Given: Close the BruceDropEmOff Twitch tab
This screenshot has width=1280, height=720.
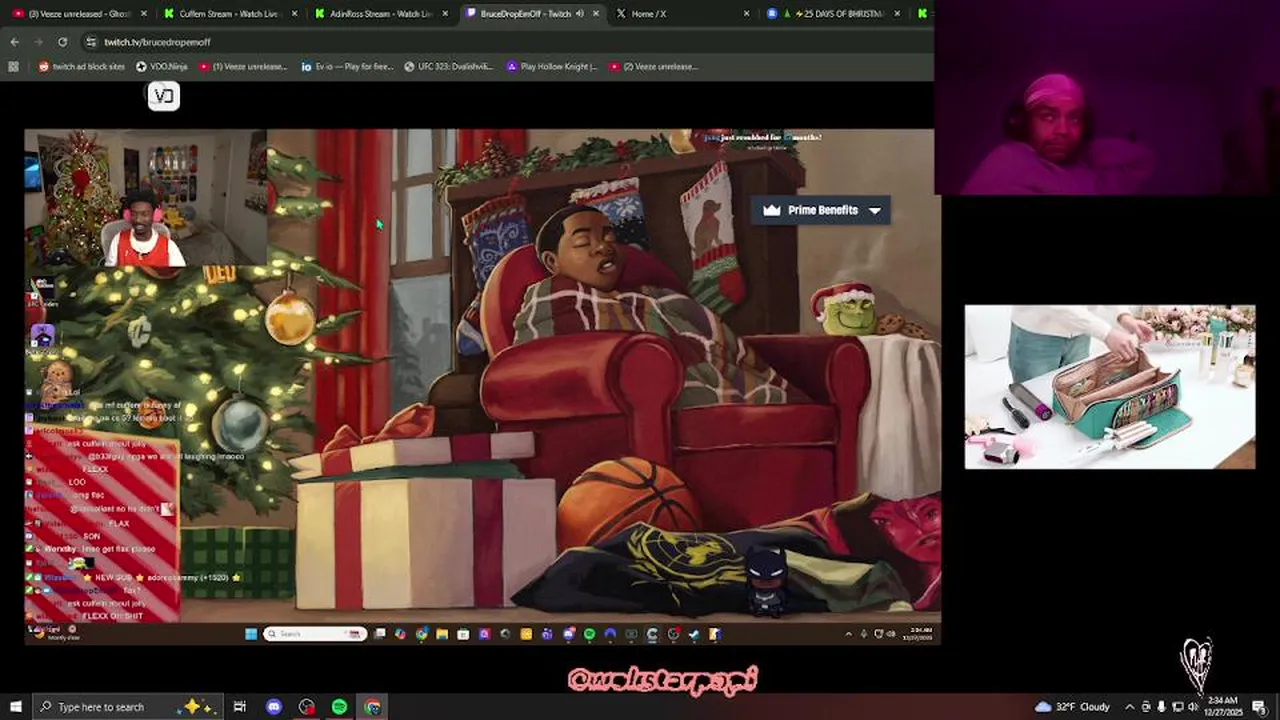Looking at the screenshot, I should 596,13.
